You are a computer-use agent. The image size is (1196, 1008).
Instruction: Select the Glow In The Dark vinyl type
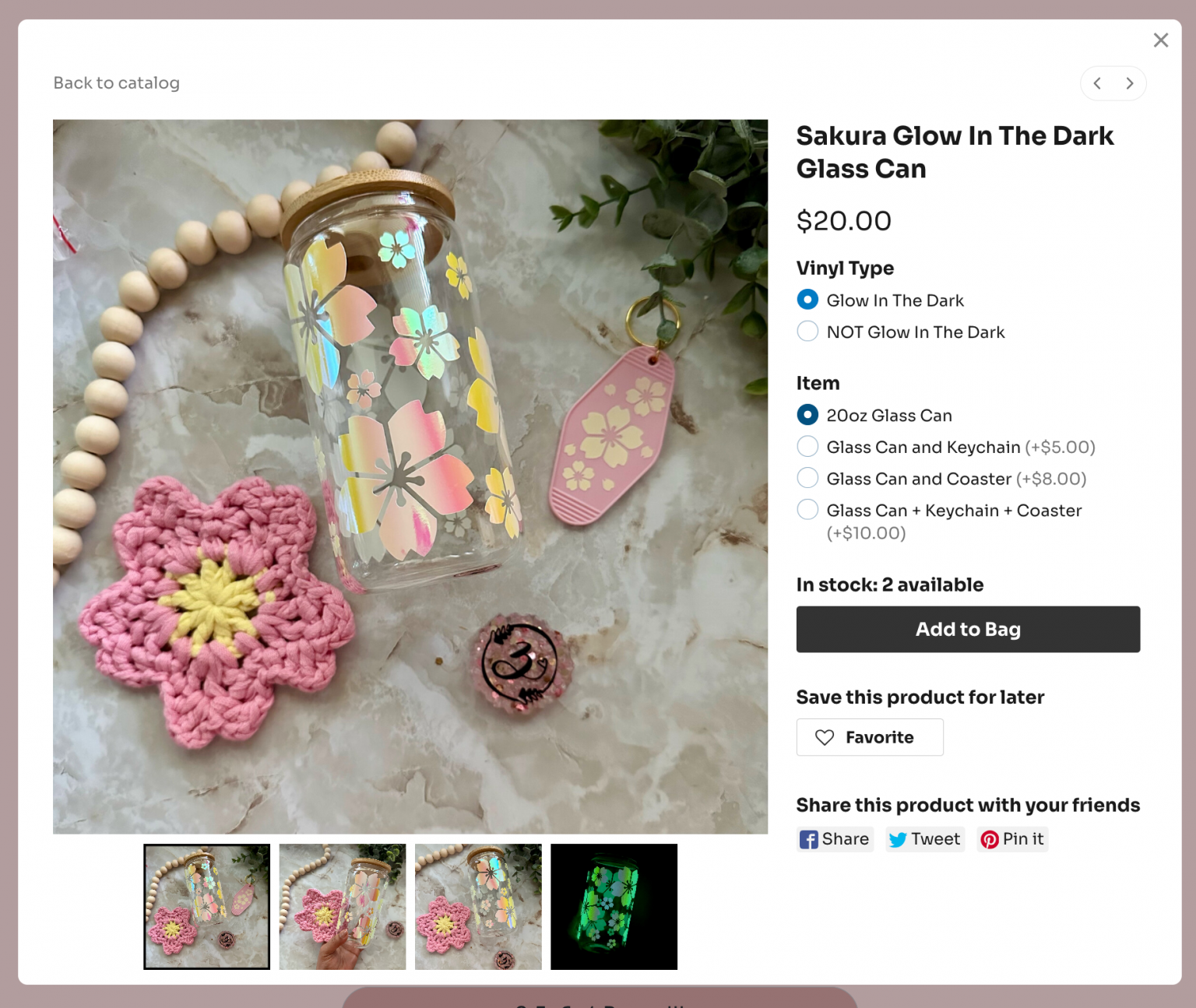[x=807, y=299]
